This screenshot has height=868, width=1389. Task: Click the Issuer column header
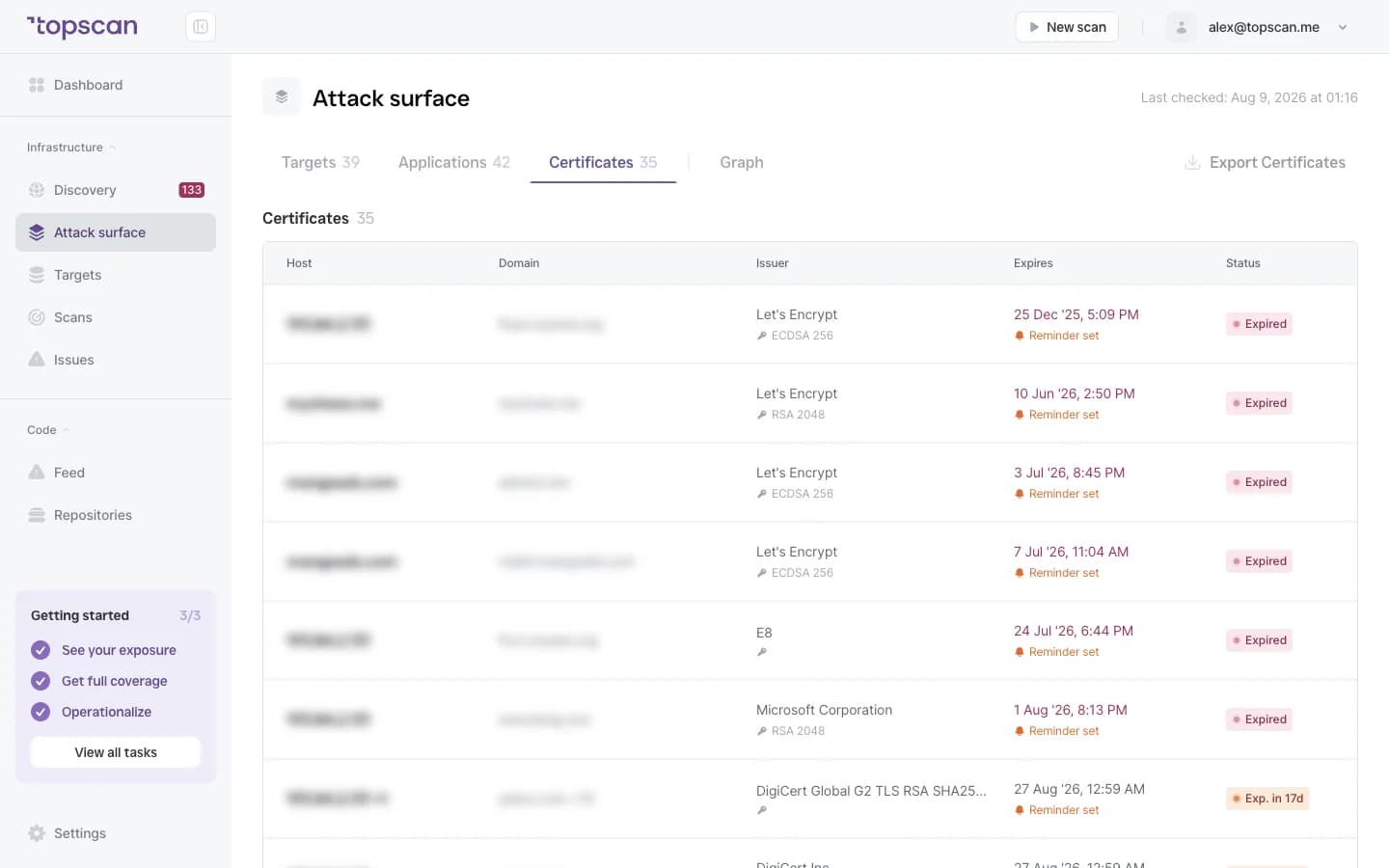pyautogui.click(x=773, y=263)
